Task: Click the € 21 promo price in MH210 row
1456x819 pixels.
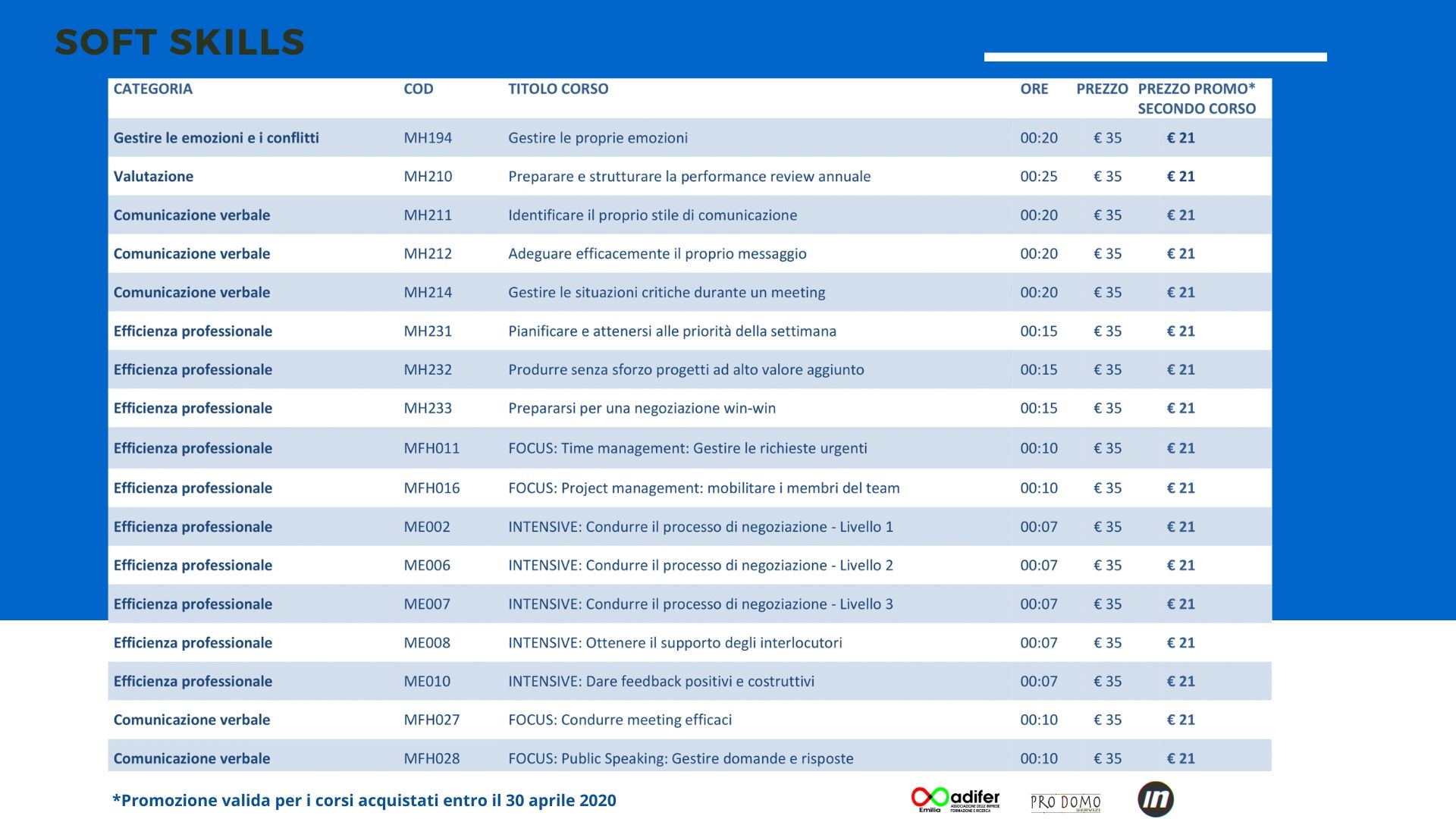Action: pos(1181,177)
